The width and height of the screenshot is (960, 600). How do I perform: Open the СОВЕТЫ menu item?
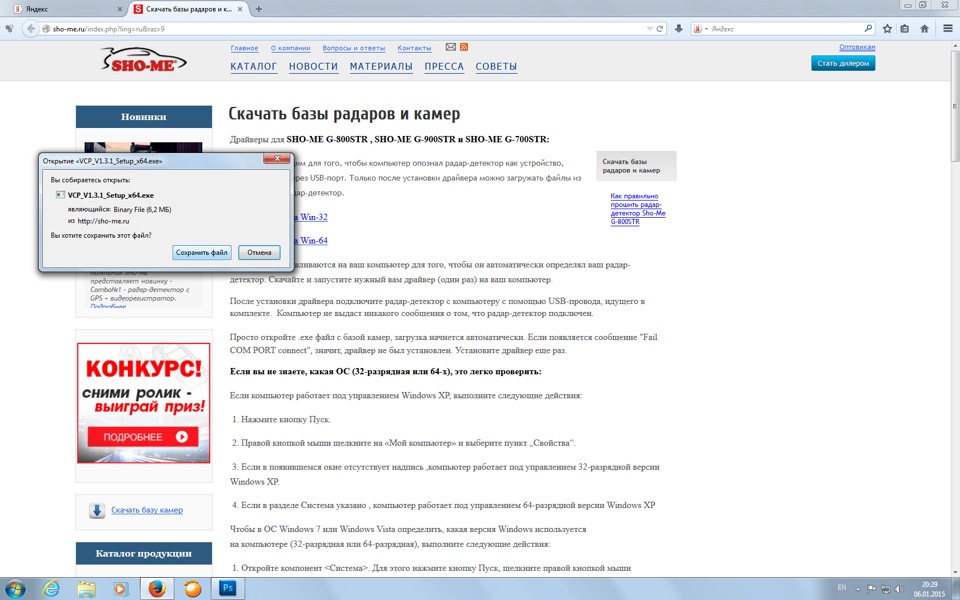click(x=496, y=66)
